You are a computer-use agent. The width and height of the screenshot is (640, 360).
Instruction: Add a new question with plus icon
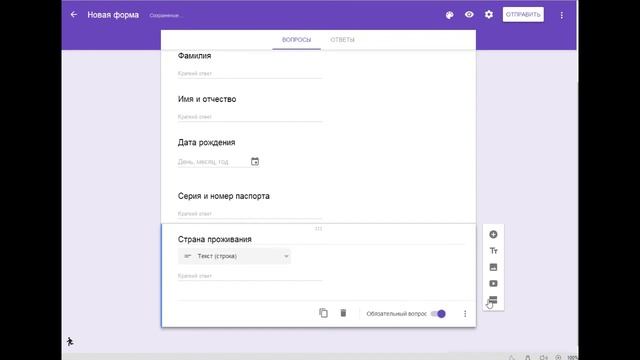click(x=493, y=234)
